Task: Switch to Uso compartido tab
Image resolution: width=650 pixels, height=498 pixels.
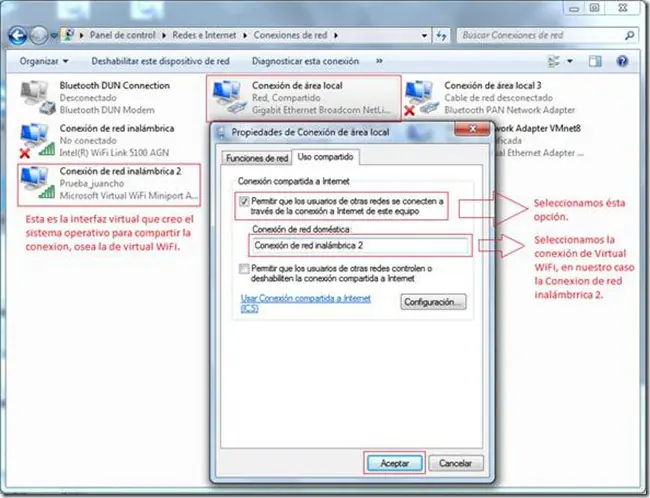Action: pos(325,157)
